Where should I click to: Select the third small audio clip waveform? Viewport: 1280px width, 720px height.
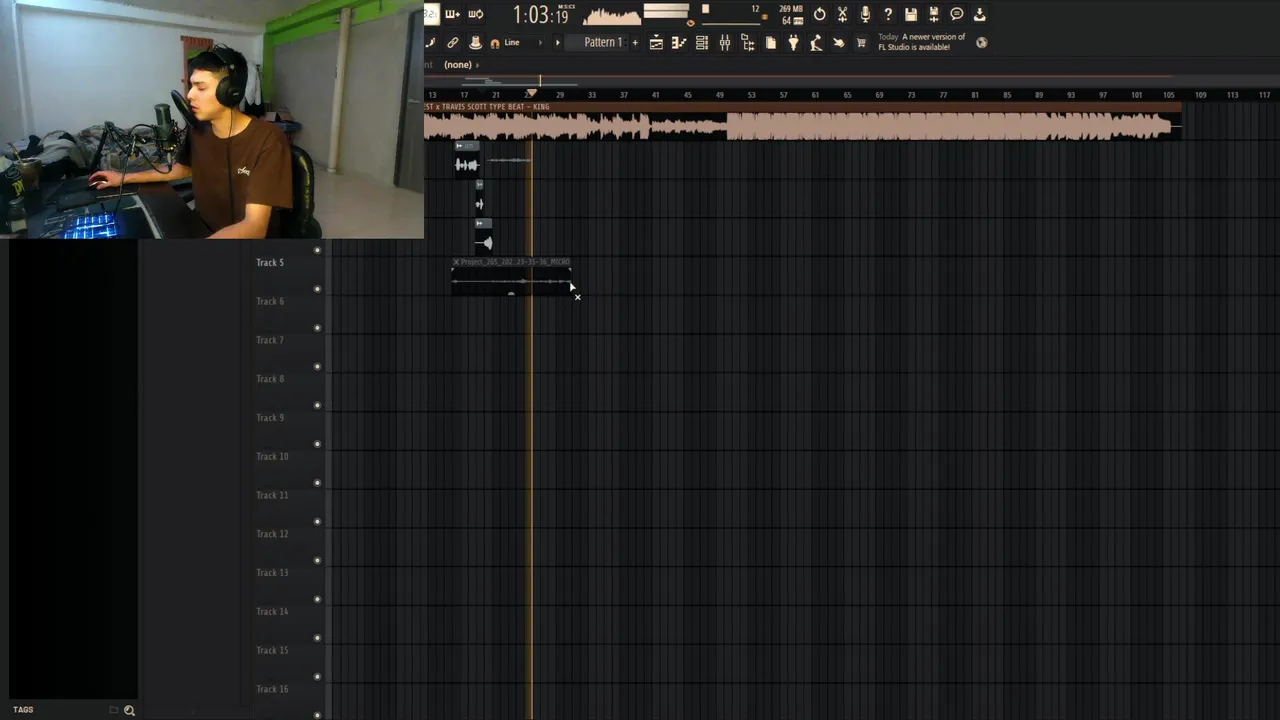pos(484,243)
